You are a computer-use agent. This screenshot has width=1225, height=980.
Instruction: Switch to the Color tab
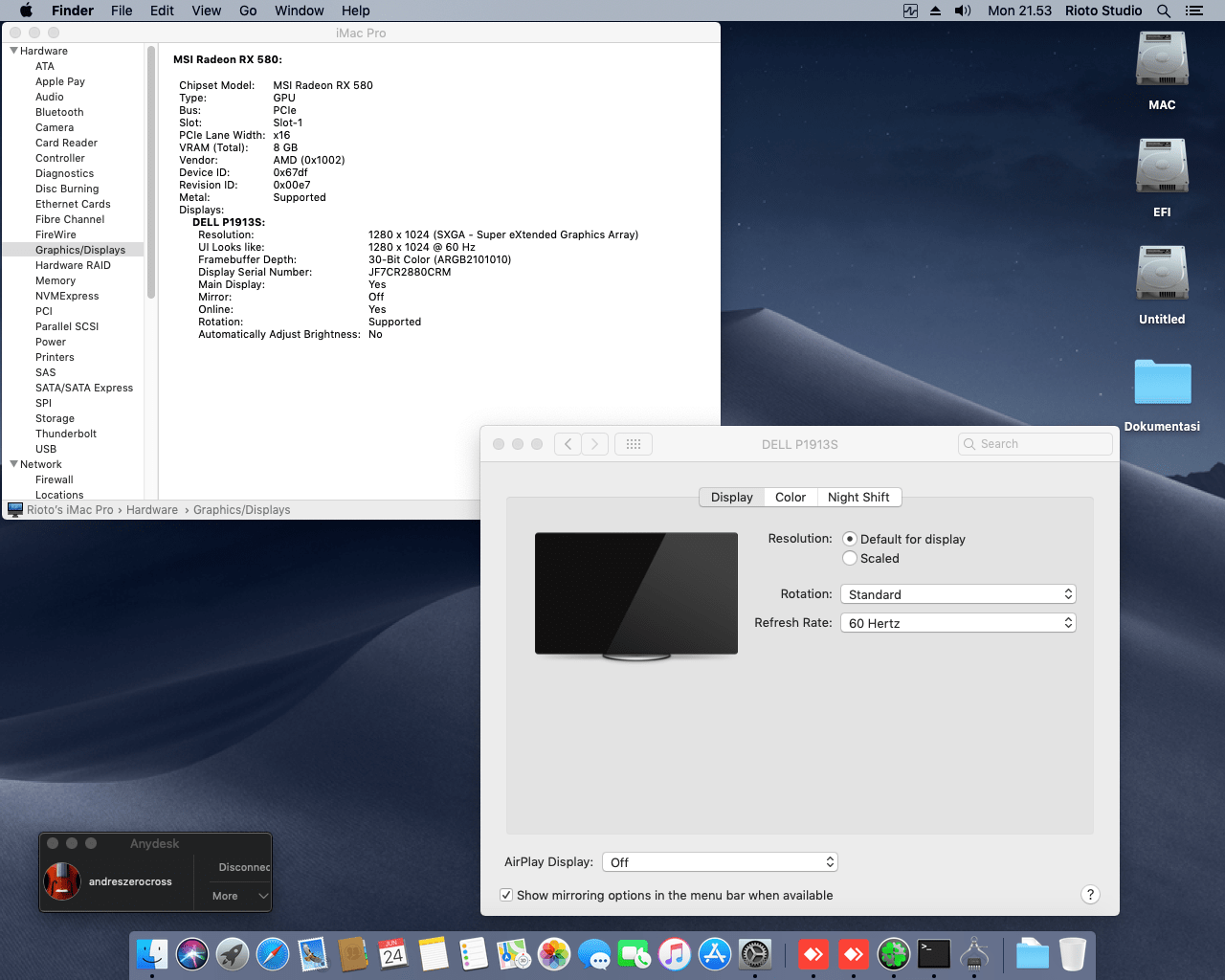click(791, 498)
